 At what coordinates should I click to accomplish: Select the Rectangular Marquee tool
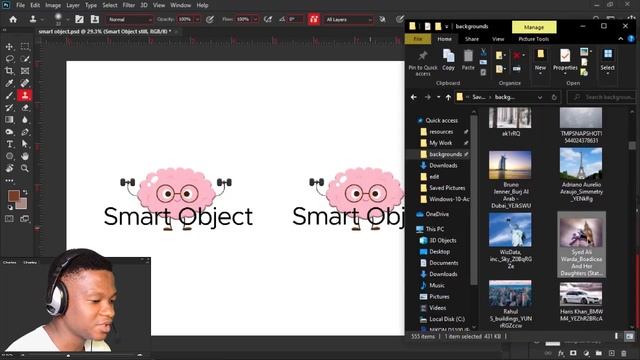(25, 47)
